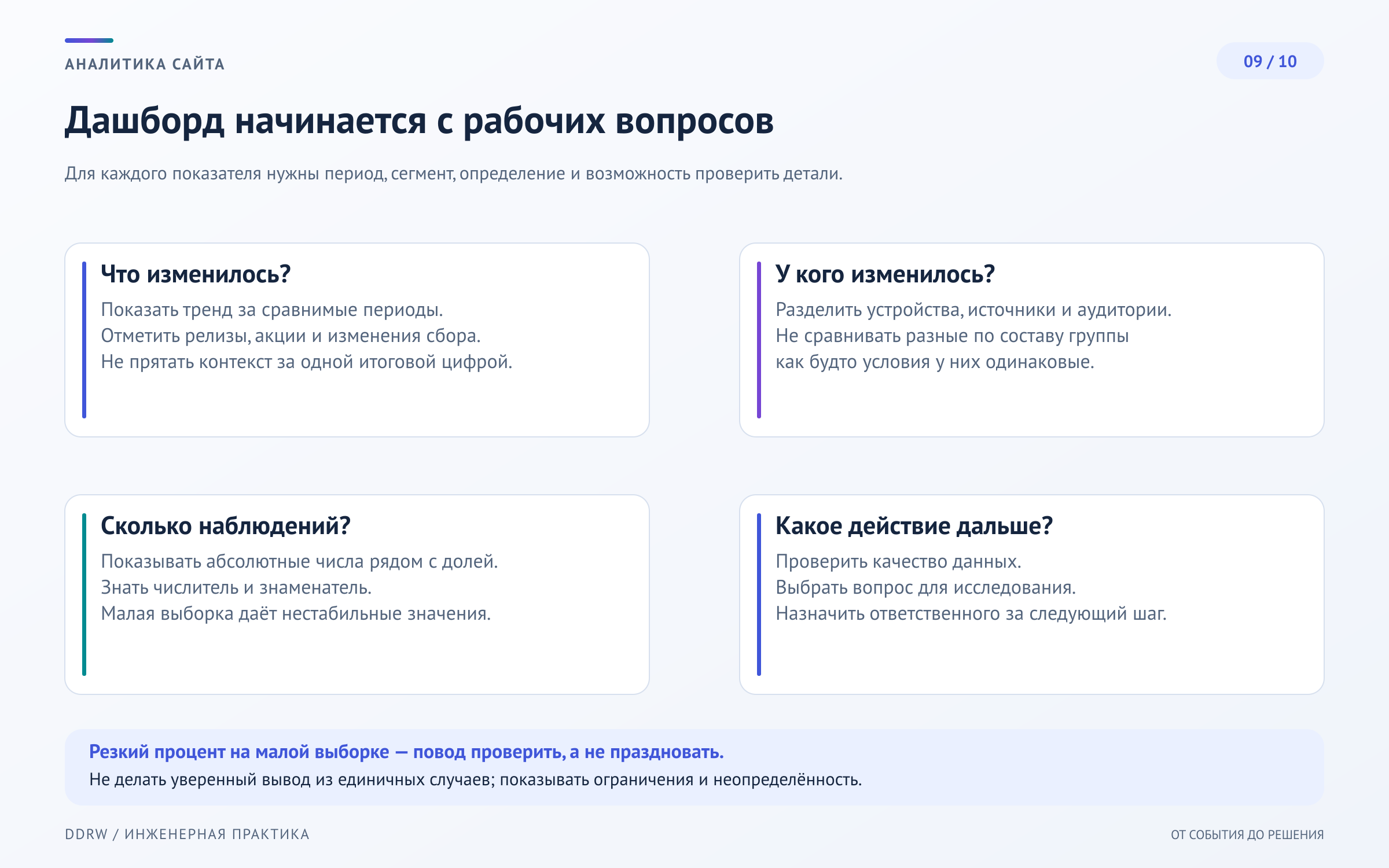Click the footer text DDRW / ИНЖЕНЕРНАЯ ПРАКТИКА

click(187, 834)
